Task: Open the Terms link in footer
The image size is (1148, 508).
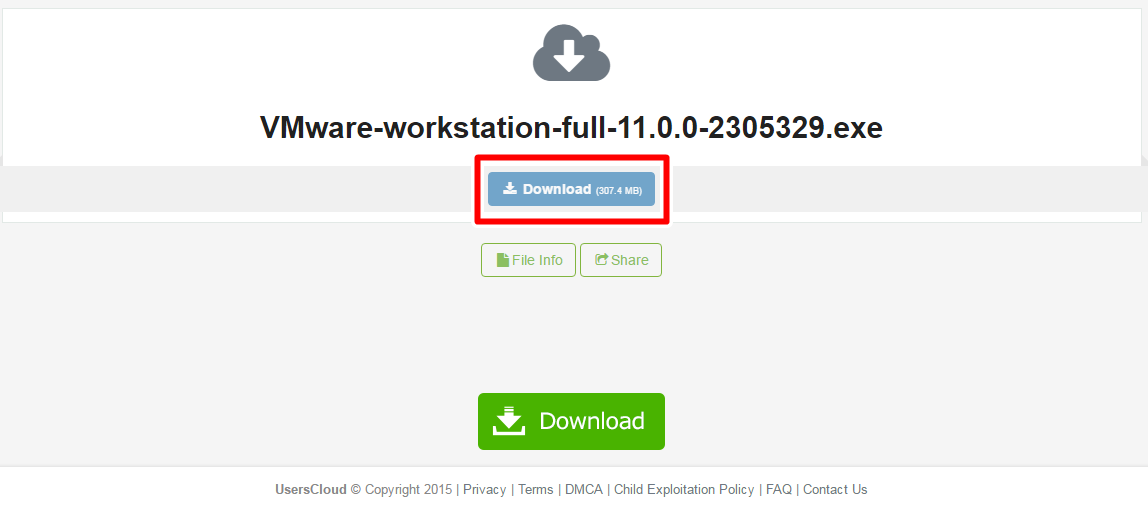Action: pyautogui.click(x=535, y=490)
